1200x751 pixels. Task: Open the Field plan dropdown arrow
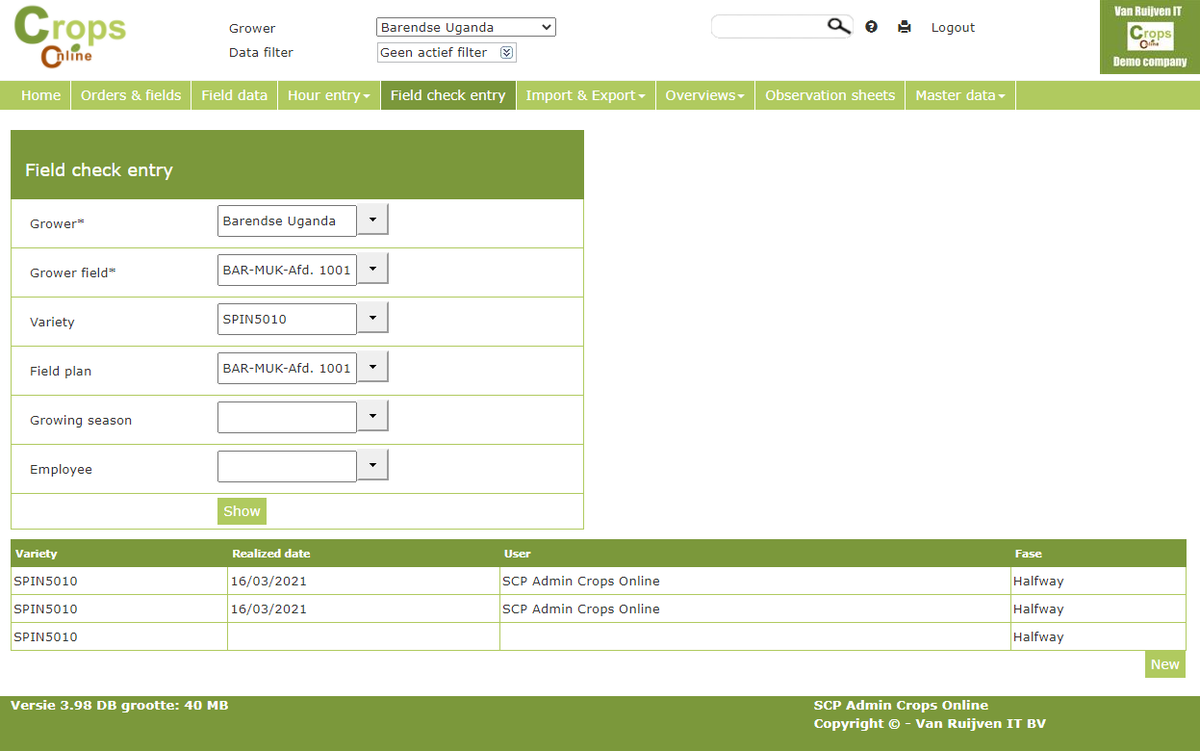point(373,367)
